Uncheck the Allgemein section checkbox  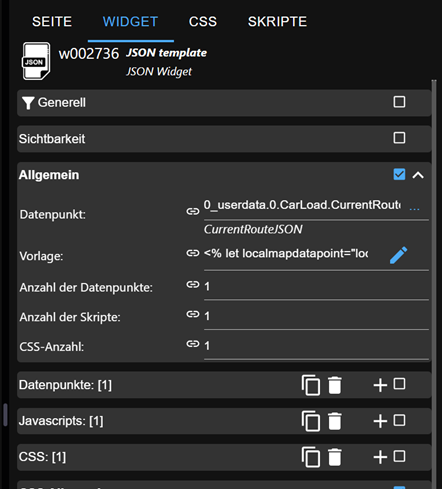[399, 174]
